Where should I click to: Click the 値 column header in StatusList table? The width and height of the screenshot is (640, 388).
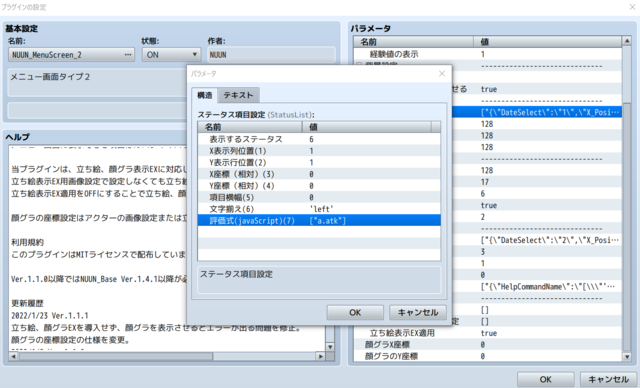pyautogui.click(x=367, y=127)
